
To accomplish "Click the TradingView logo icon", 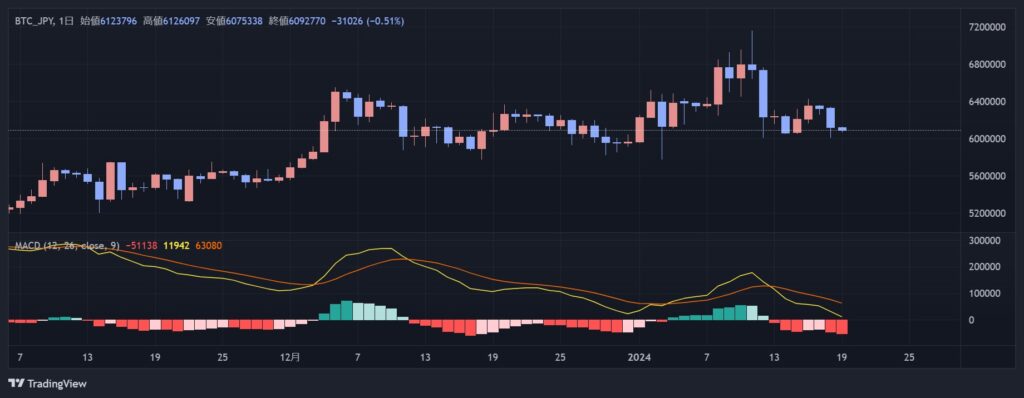I will (16, 384).
